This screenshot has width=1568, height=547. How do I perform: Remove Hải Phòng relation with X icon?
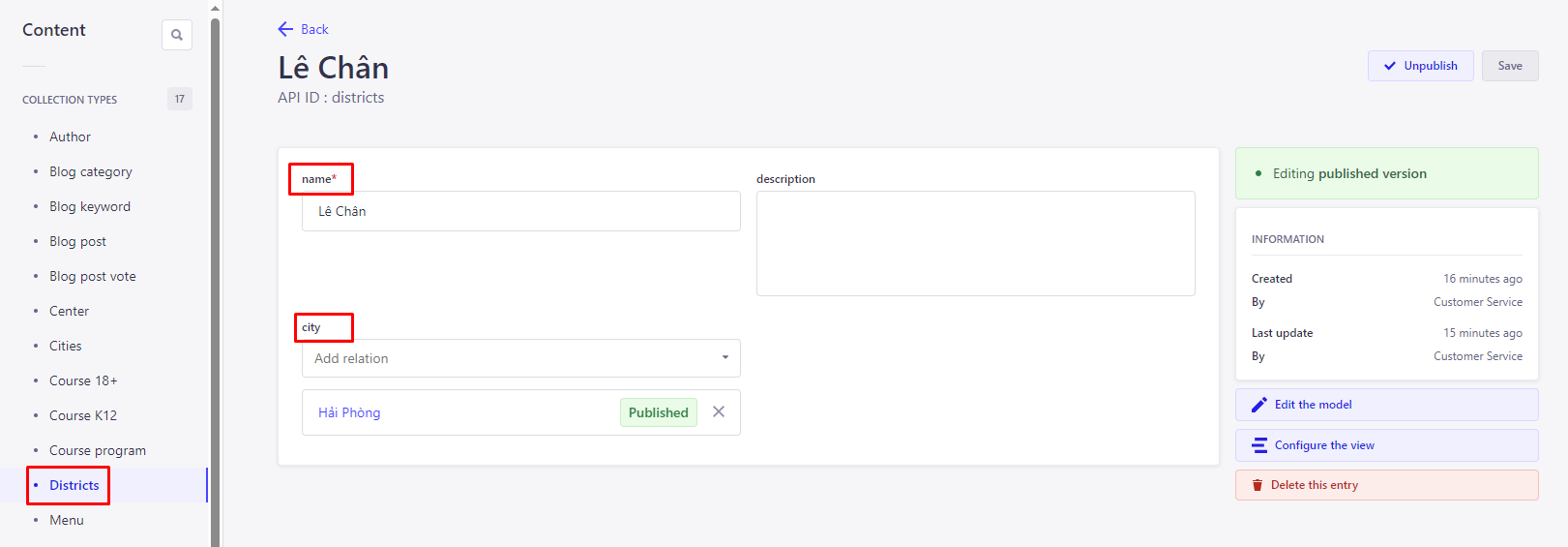click(x=719, y=411)
